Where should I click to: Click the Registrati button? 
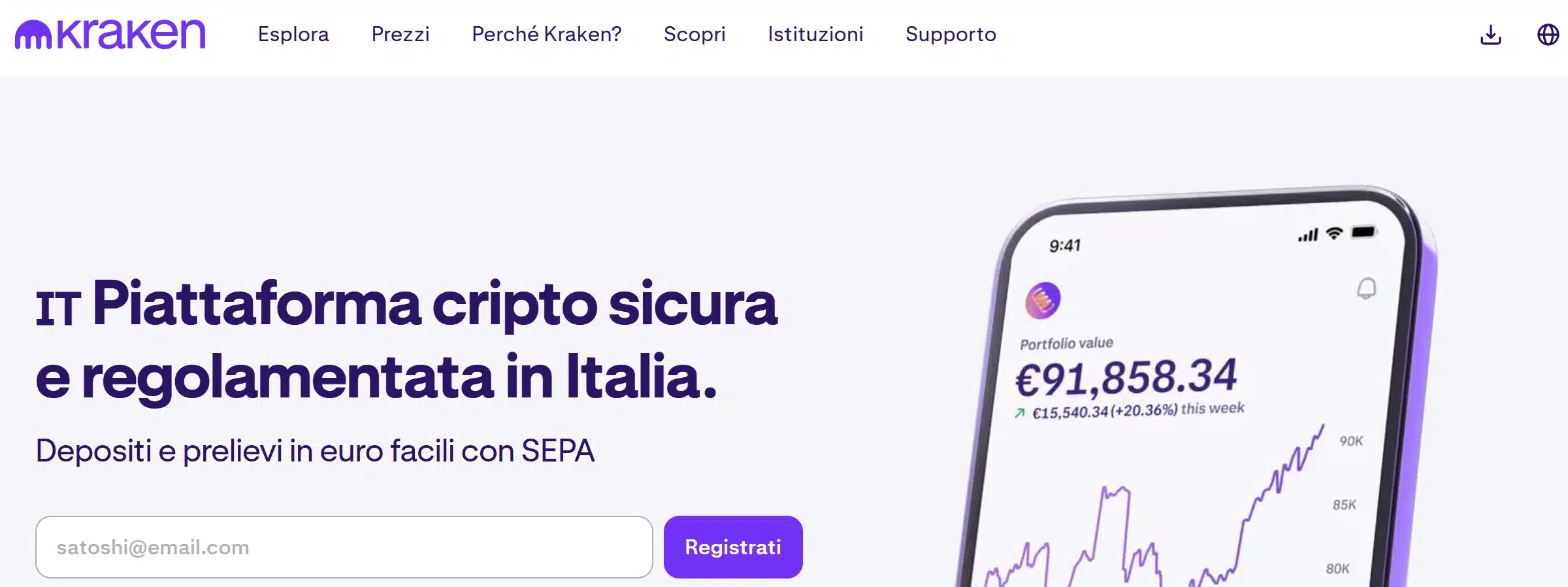[x=732, y=547]
